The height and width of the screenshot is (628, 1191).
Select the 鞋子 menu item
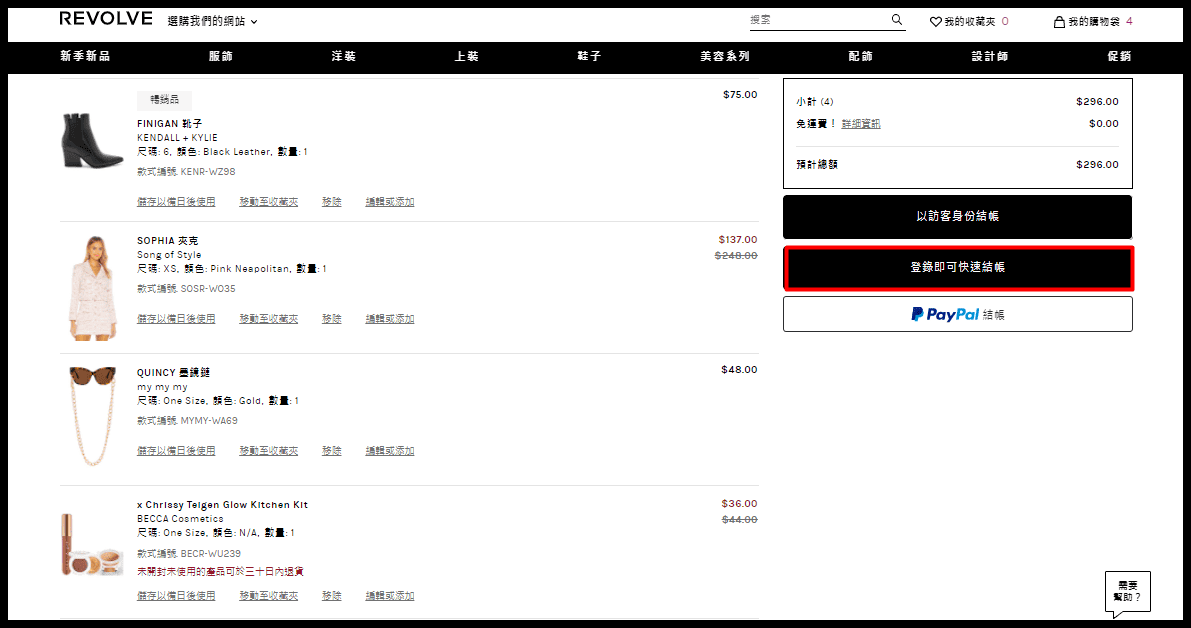tap(590, 57)
